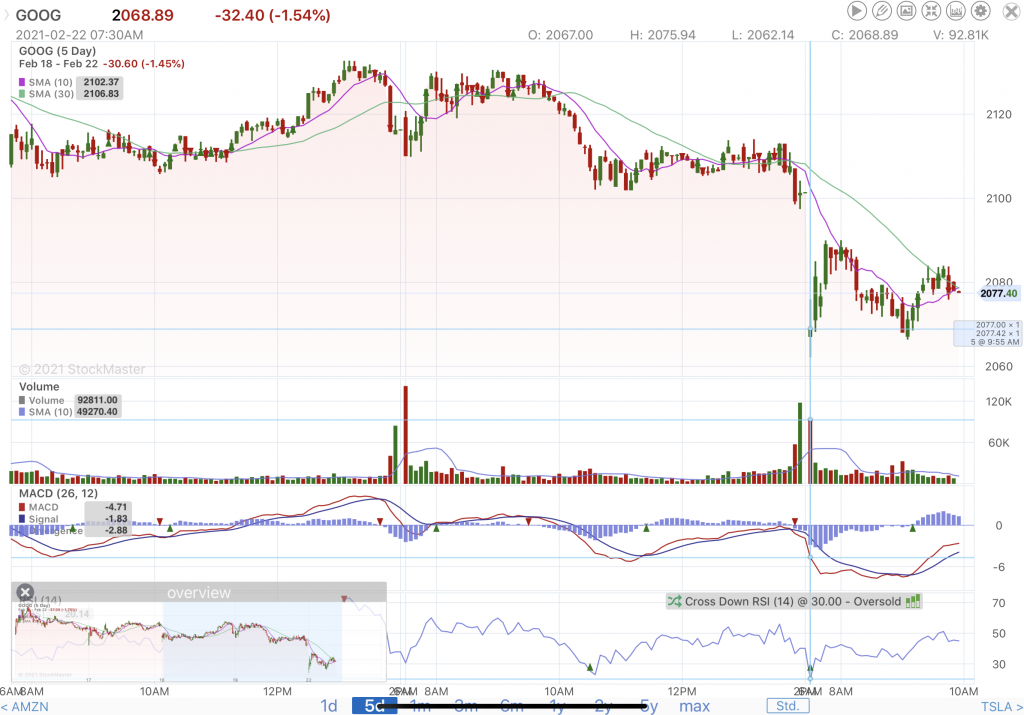This screenshot has height=715, width=1024.
Task: Select the 5d time range
Action: (374, 706)
